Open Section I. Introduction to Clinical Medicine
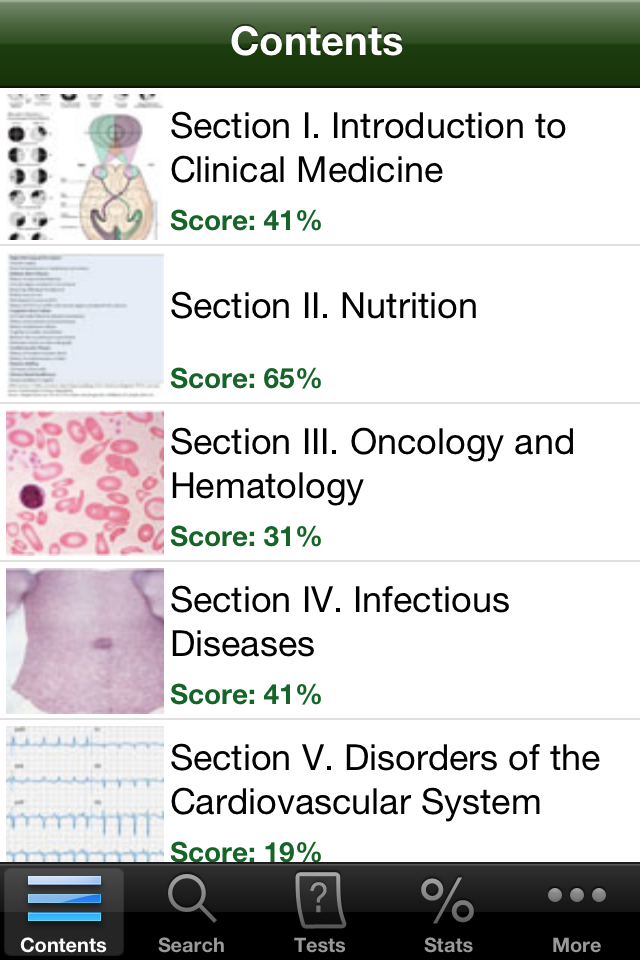Image resolution: width=640 pixels, height=960 pixels. tap(320, 167)
